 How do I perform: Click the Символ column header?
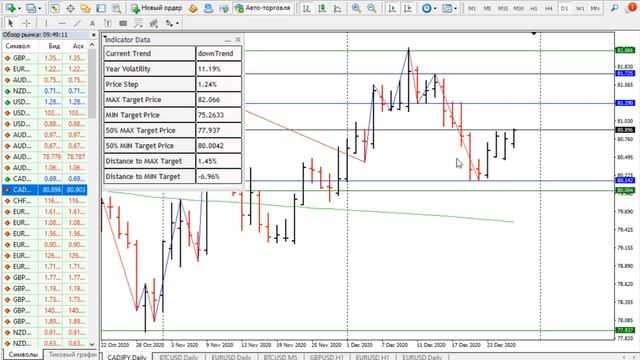[18, 46]
